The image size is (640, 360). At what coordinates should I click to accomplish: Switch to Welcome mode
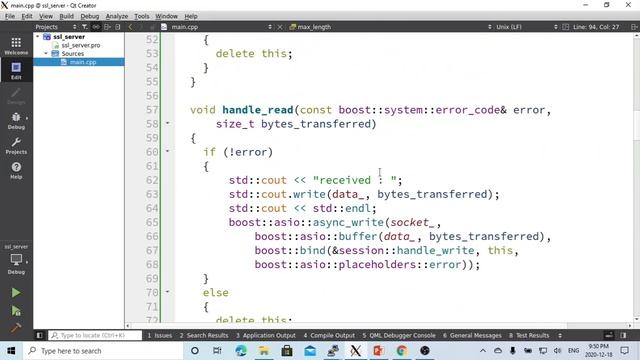click(16, 46)
